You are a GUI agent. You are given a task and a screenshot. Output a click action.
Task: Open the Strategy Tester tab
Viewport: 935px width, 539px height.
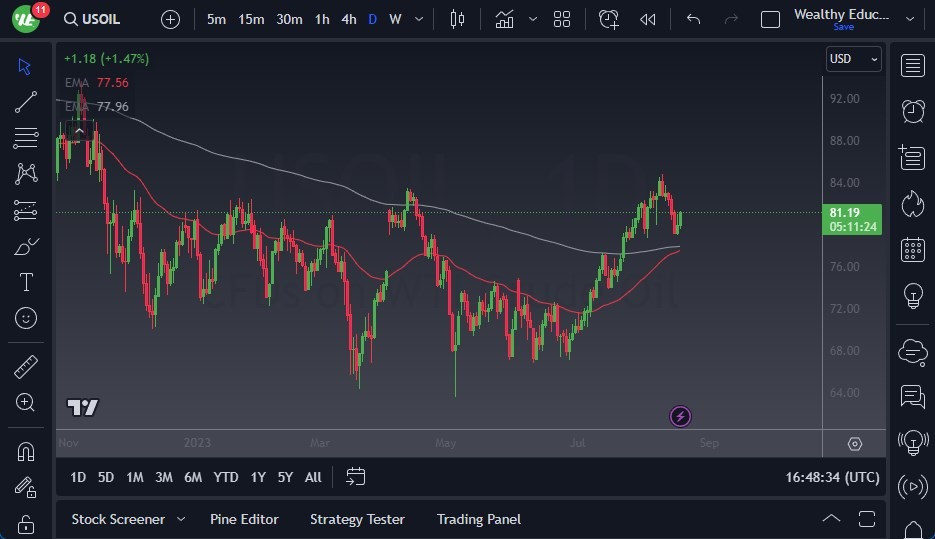pos(357,519)
